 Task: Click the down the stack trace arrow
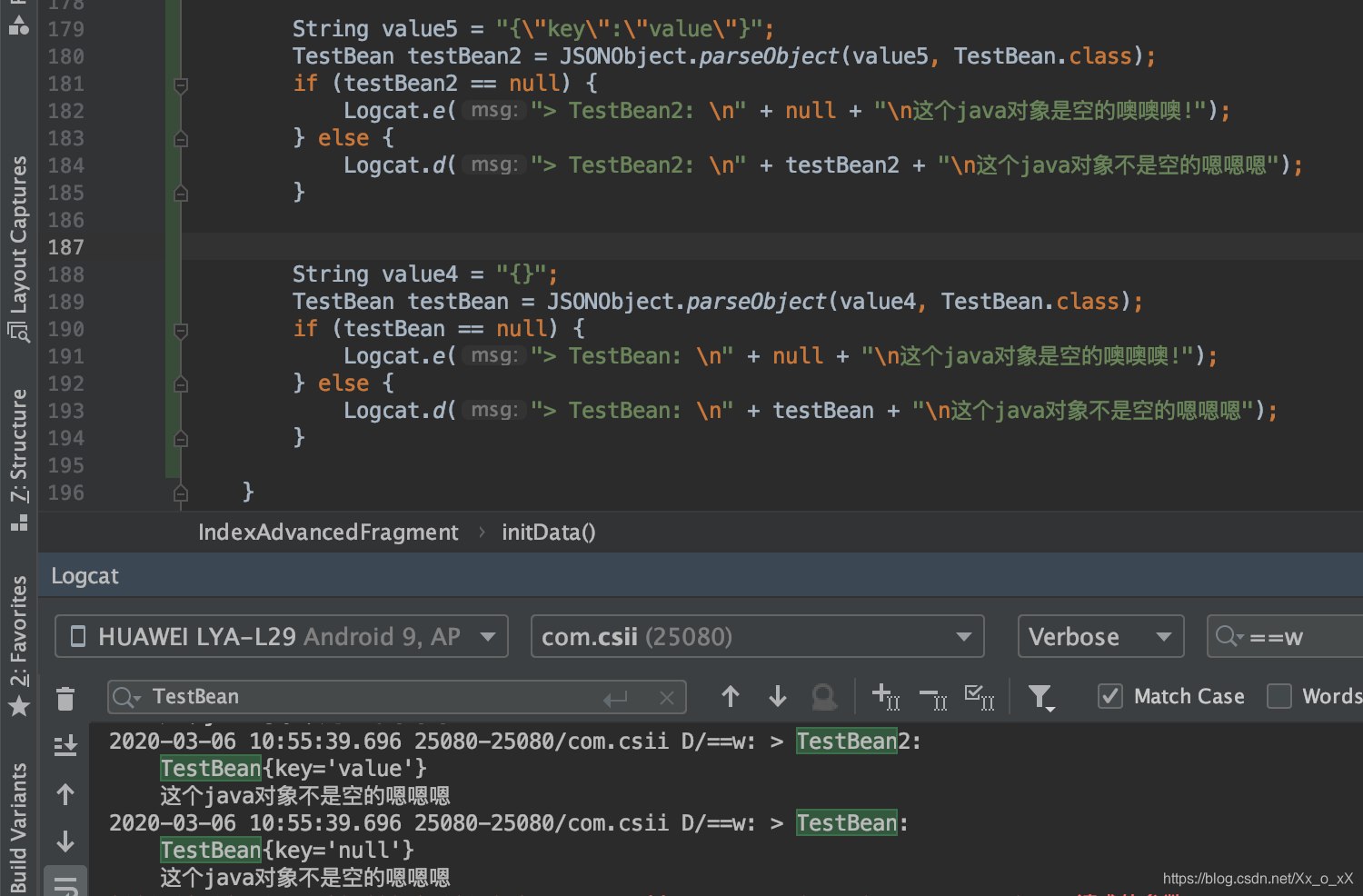click(x=65, y=841)
